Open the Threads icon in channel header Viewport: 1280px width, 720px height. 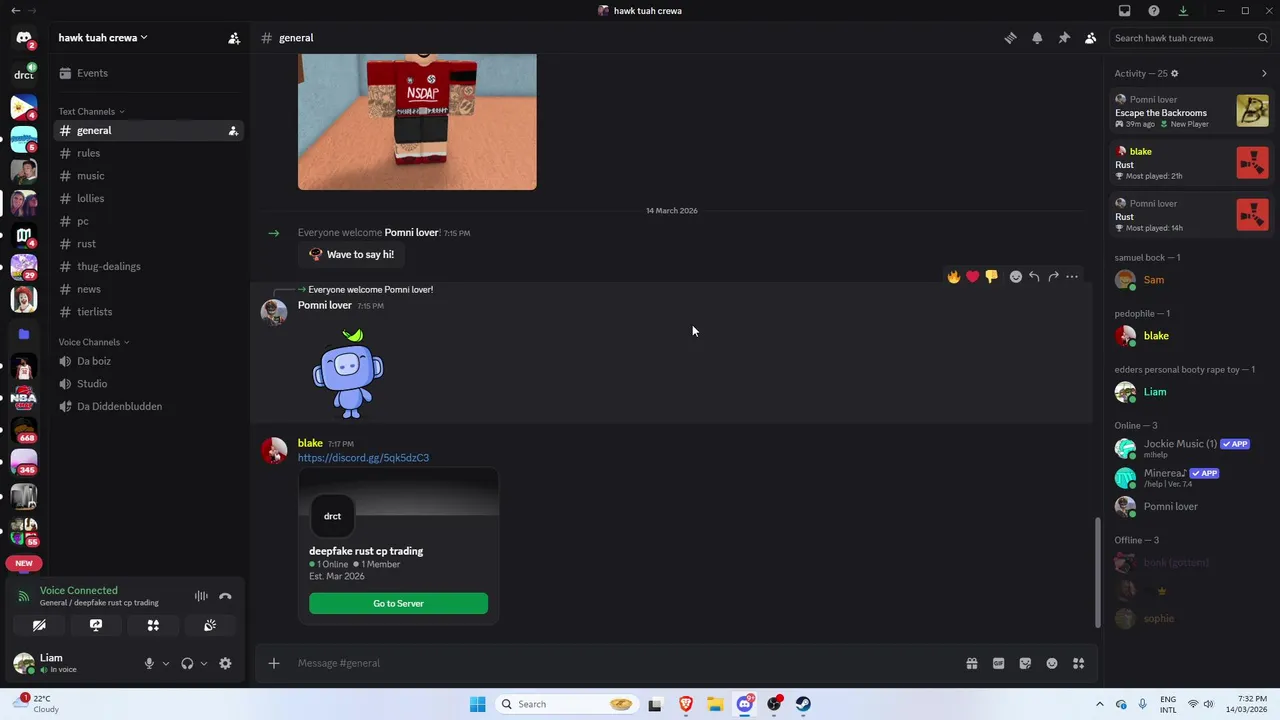[x=1010, y=38]
